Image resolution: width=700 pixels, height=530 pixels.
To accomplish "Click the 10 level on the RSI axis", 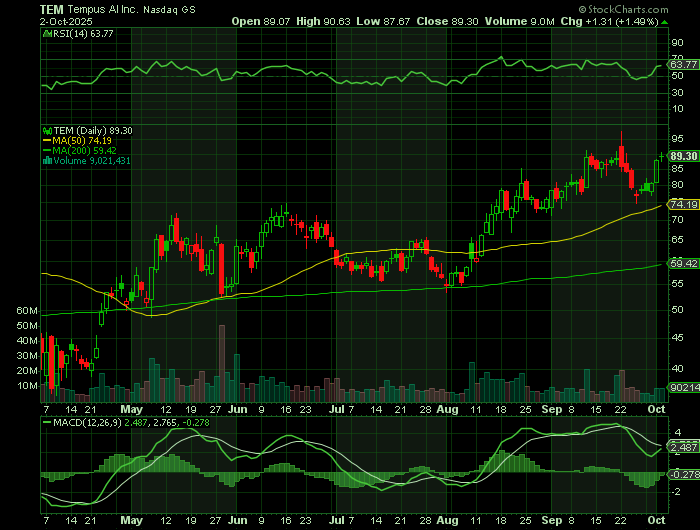I will (x=677, y=109).
